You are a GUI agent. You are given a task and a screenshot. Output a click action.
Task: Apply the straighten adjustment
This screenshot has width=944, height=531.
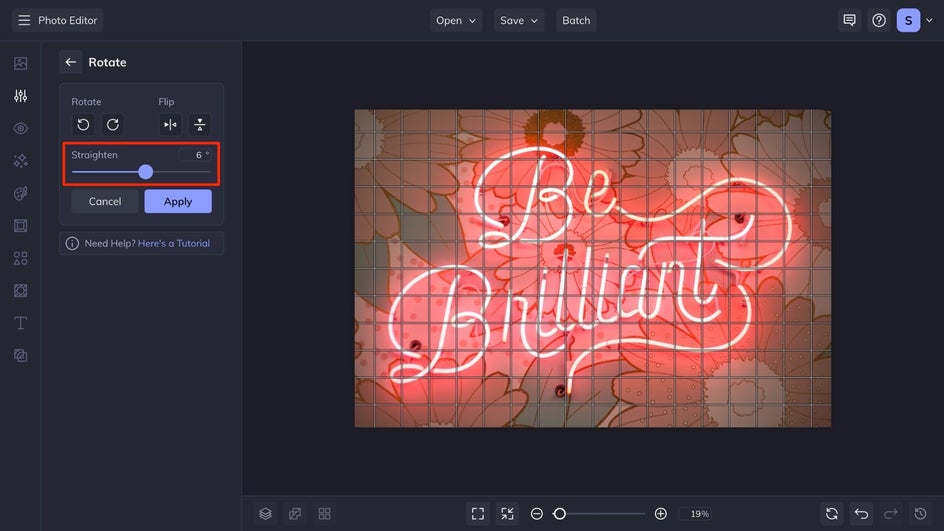[178, 202]
